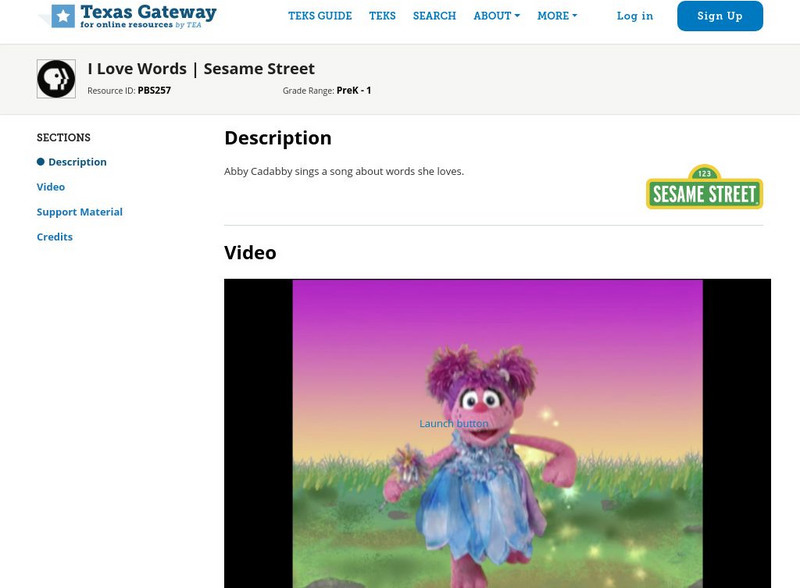The image size is (800, 588).
Task: Go to the SEARCH page
Action: pos(434,16)
